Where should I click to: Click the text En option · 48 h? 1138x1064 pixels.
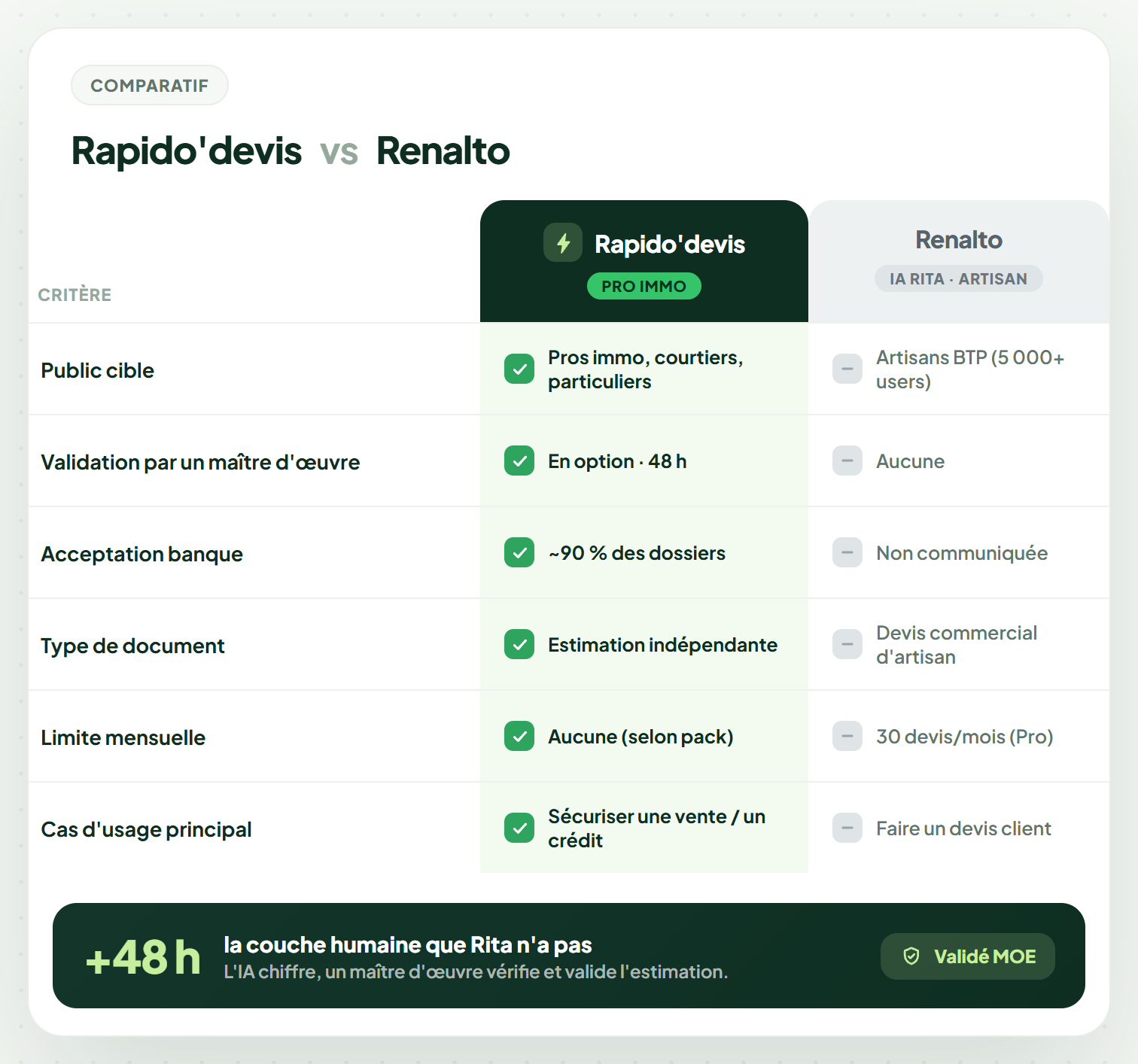pos(617,461)
